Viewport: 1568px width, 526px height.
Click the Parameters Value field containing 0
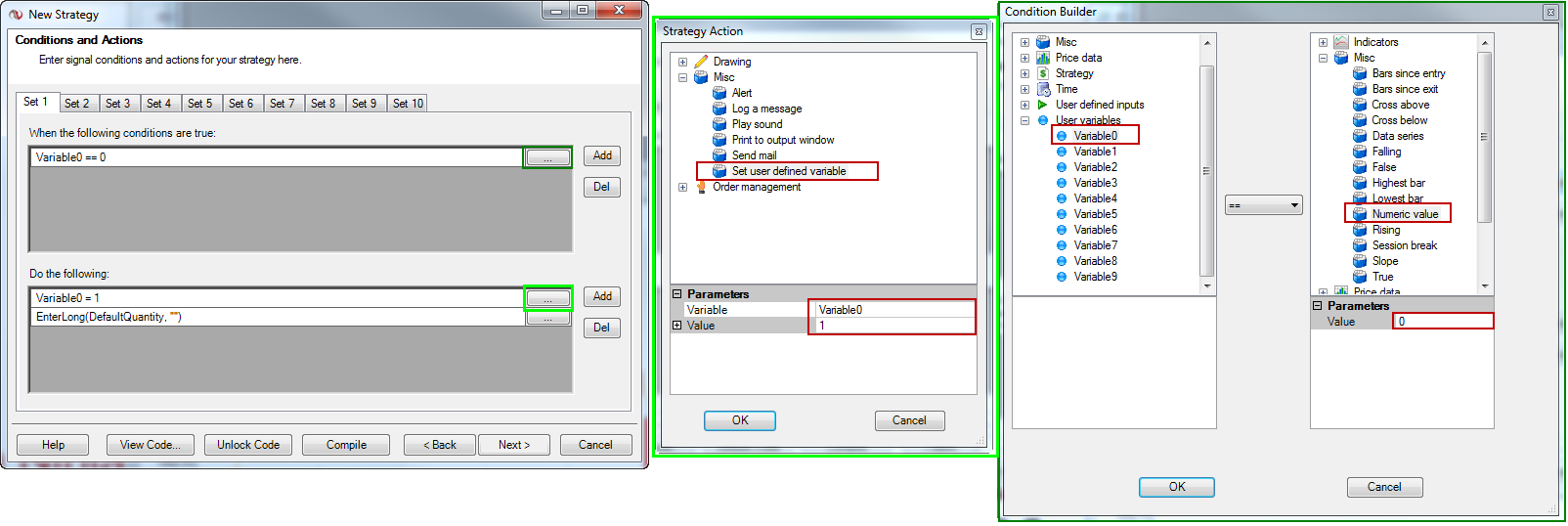[x=1443, y=322]
